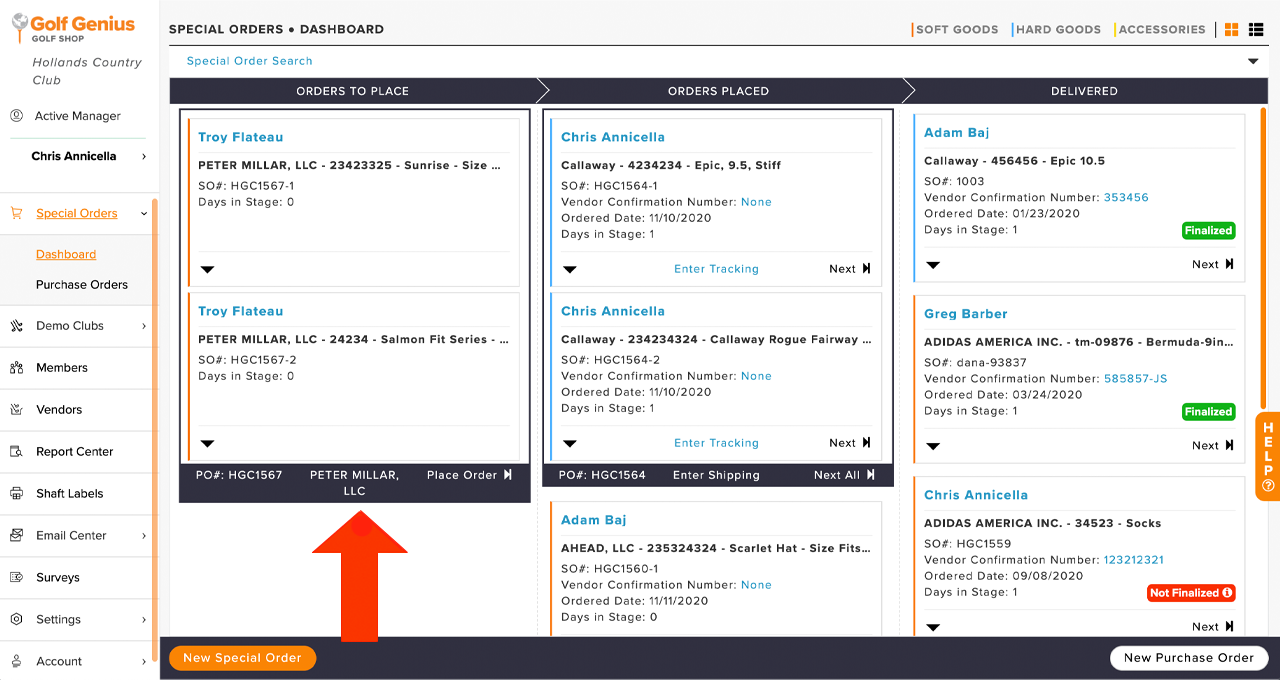1280x680 pixels.
Task: Open Purchase Orders in the sidebar
Action: 82,284
